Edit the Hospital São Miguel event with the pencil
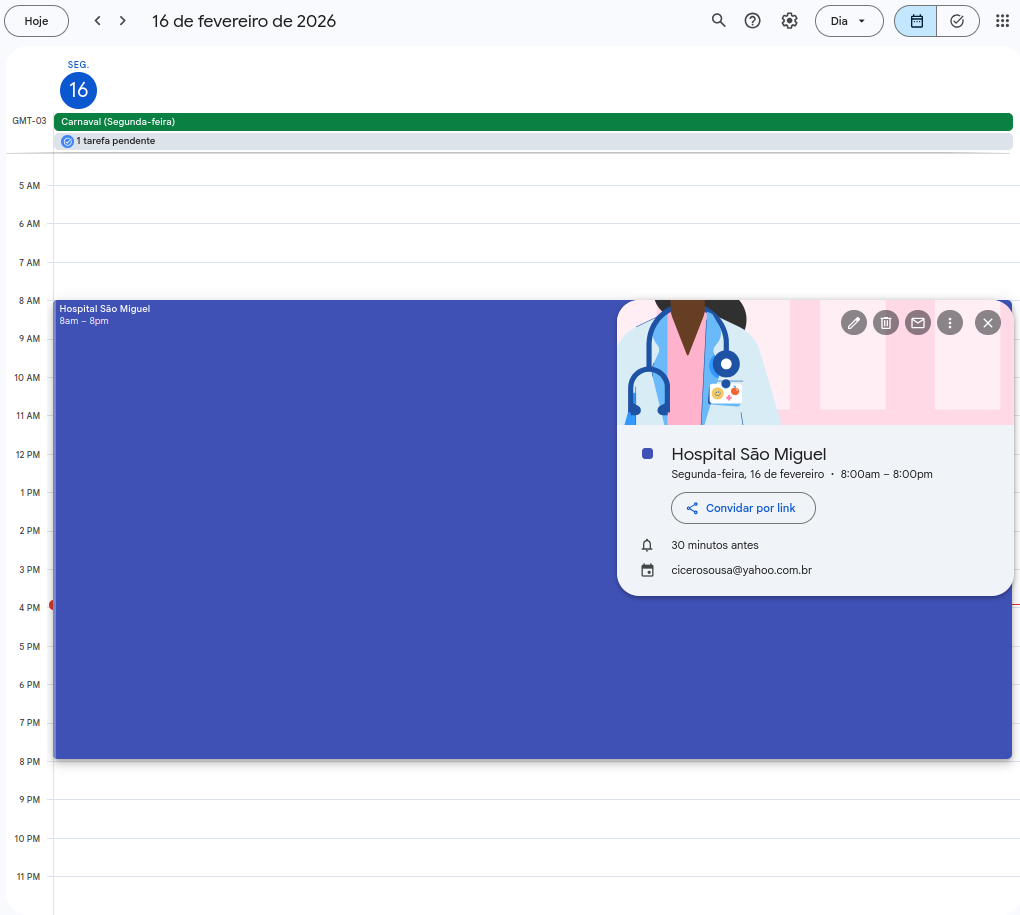 (853, 322)
